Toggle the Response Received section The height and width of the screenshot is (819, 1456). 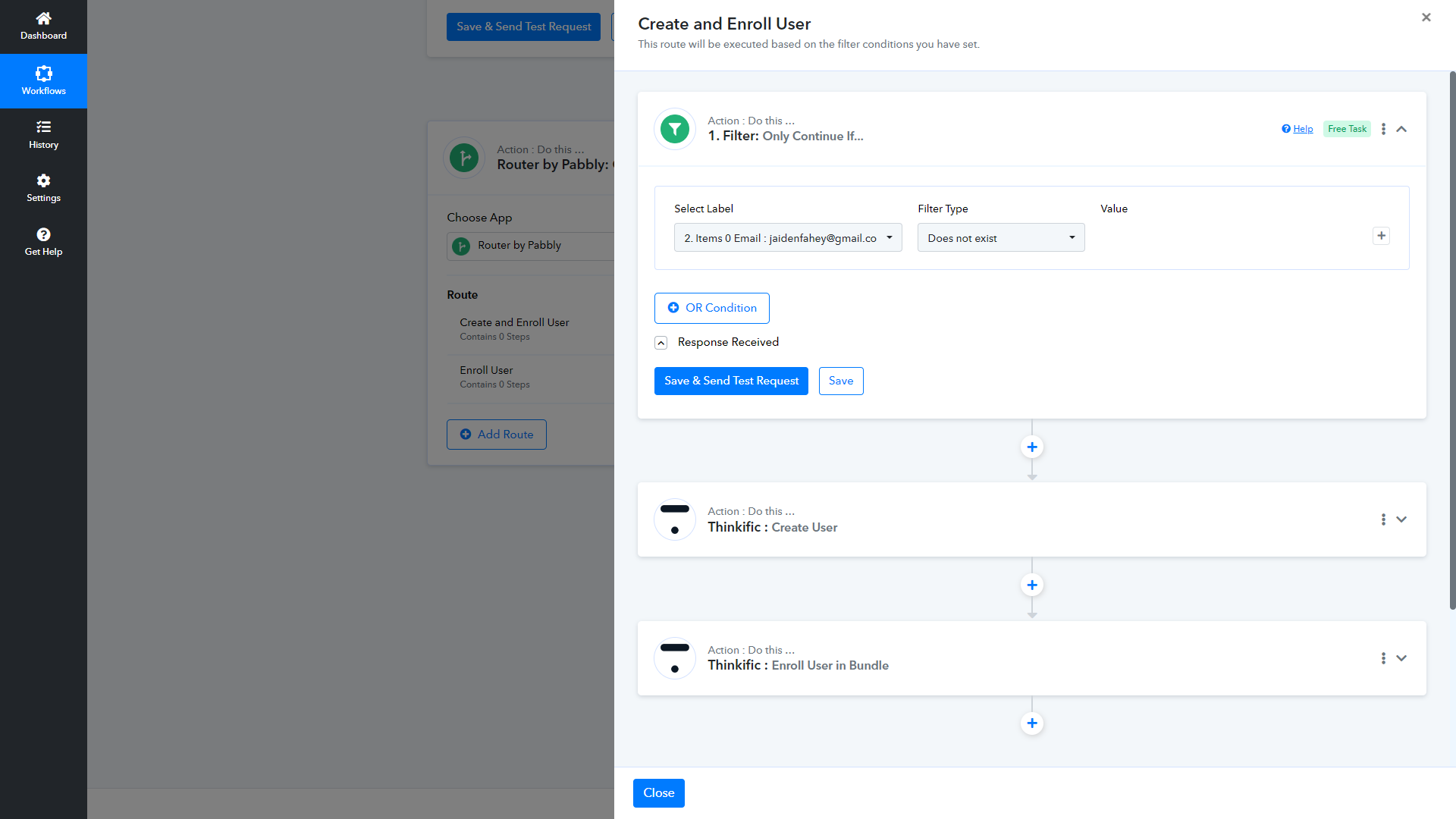pos(661,343)
